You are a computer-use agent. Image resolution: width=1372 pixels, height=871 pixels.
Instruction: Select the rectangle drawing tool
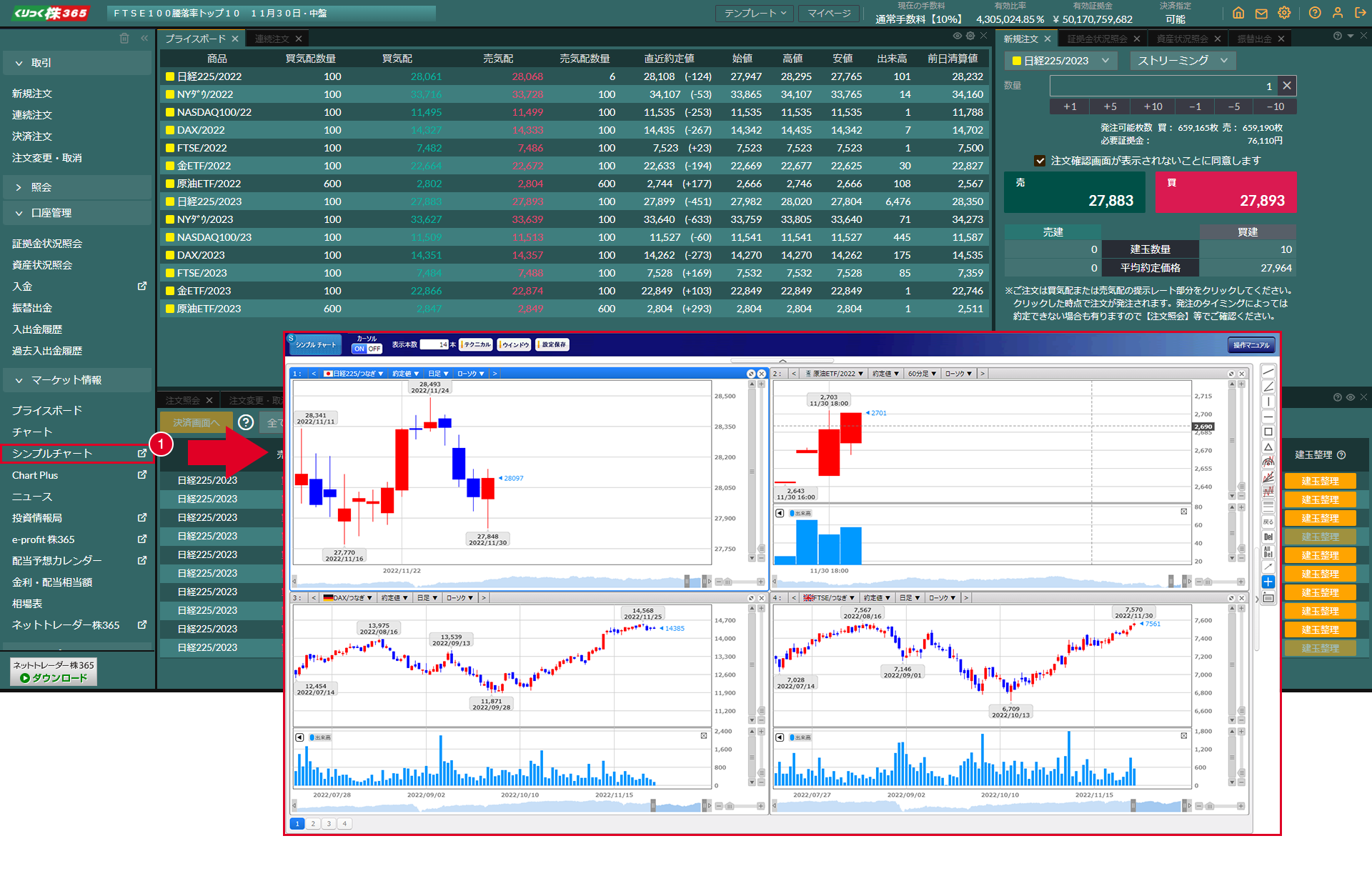(x=1268, y=432)
